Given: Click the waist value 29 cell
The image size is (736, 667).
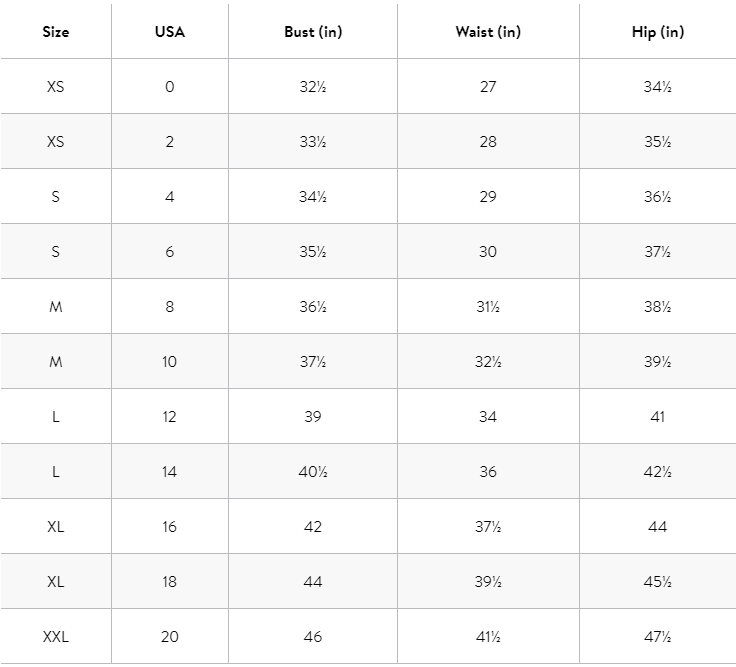Looking at the screenshot, I should pos(487,197).
